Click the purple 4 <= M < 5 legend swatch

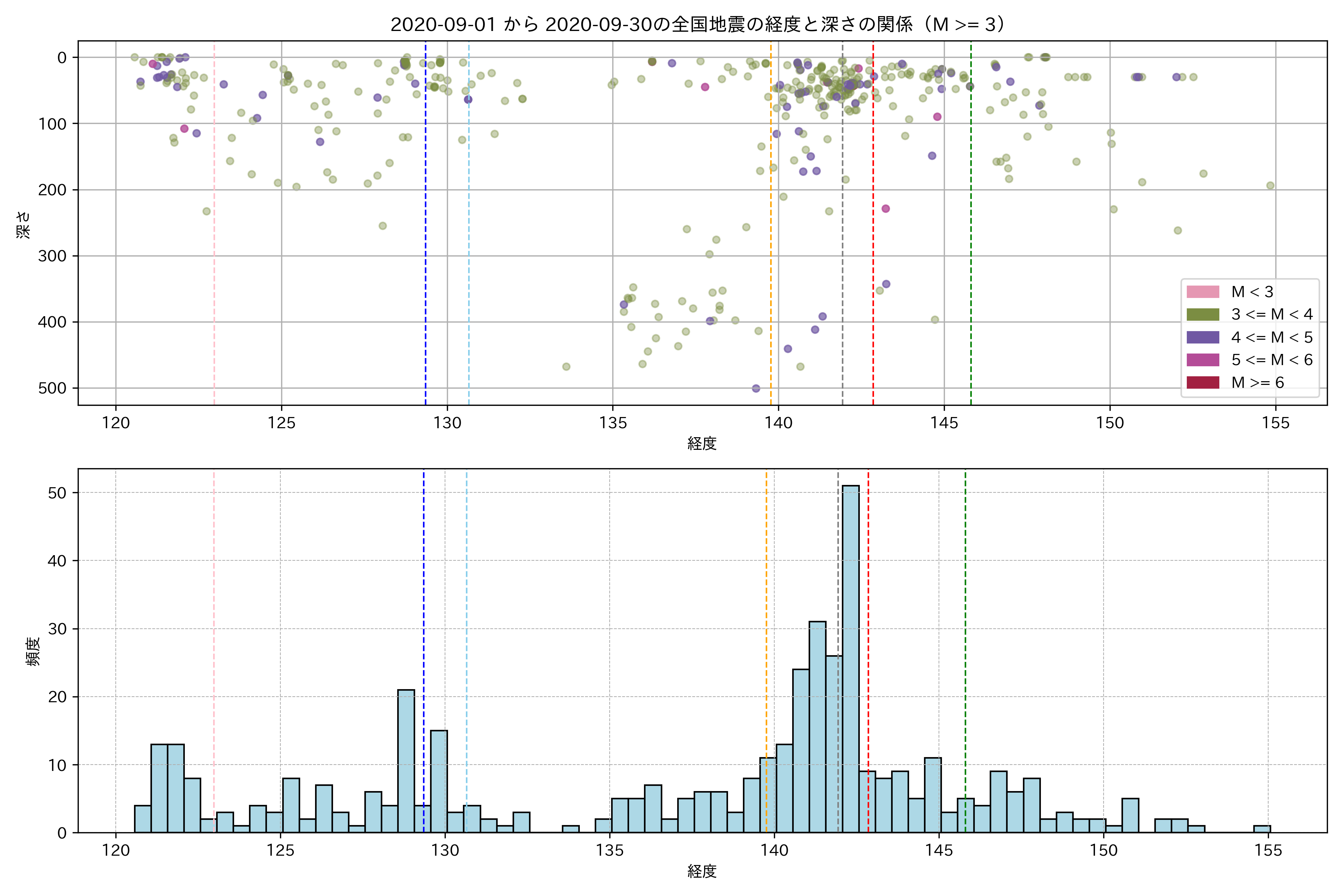point(1203,337)
